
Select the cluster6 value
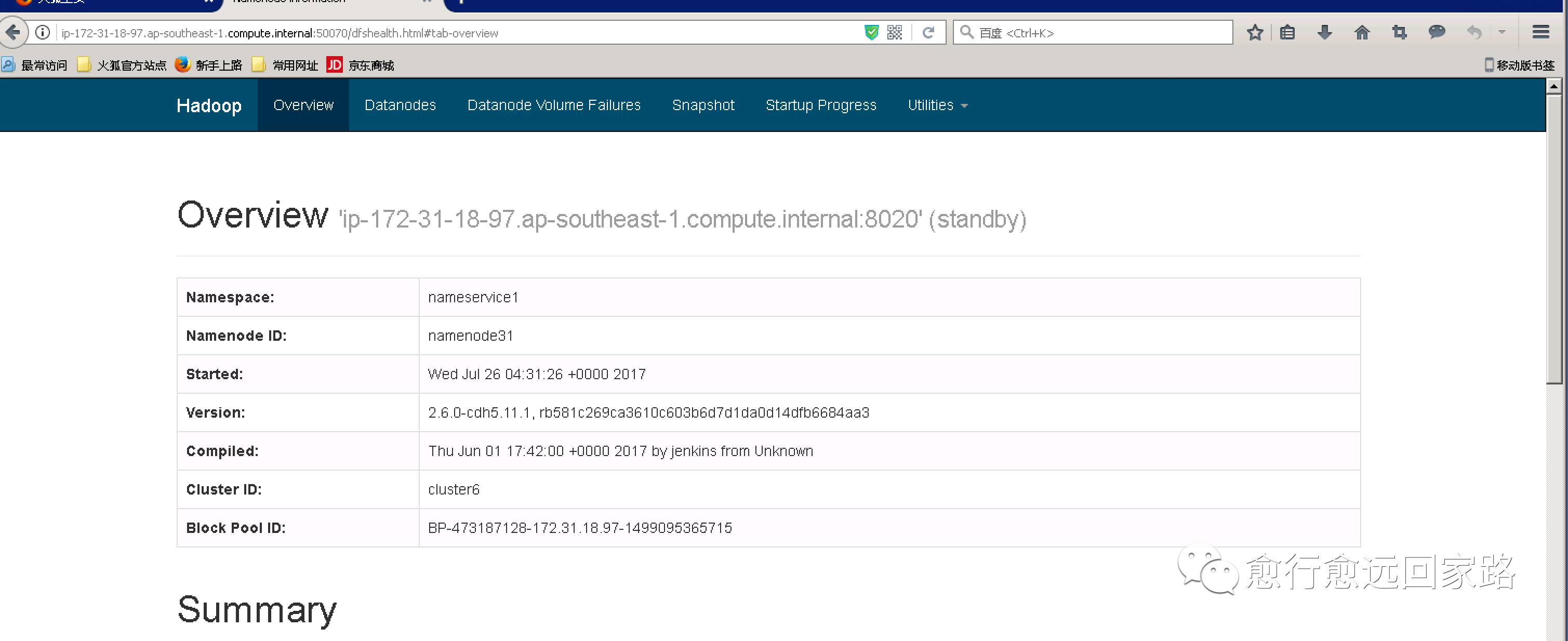tap(454, 489)
